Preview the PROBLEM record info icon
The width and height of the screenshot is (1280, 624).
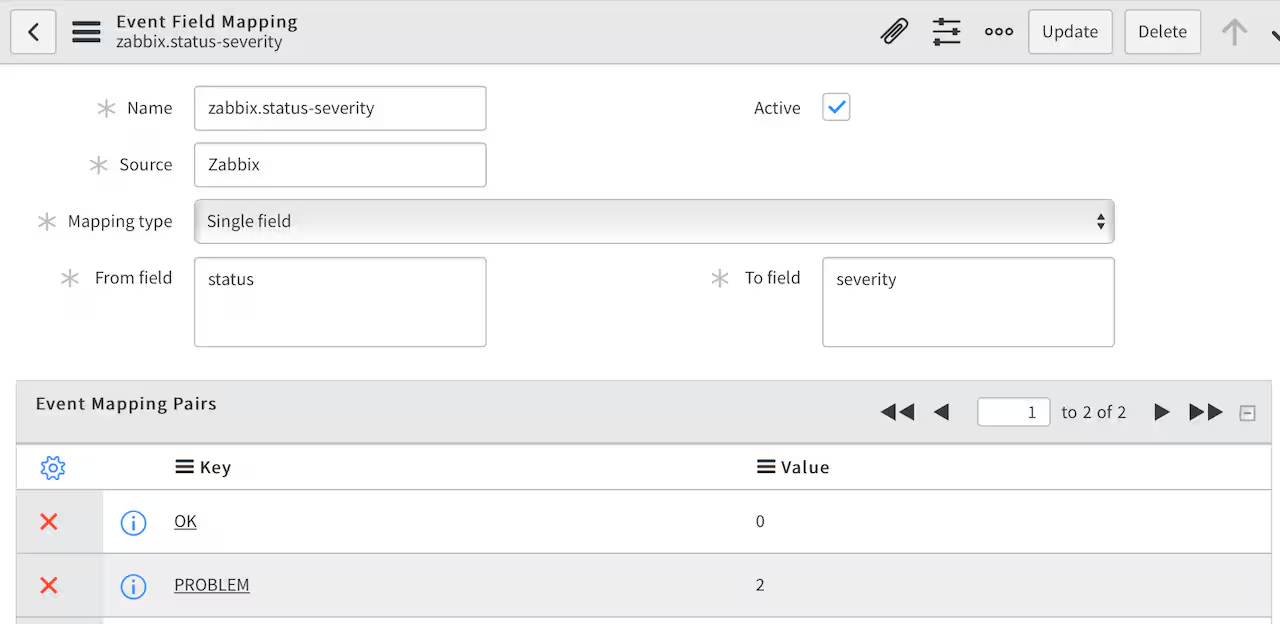(133, 586)
